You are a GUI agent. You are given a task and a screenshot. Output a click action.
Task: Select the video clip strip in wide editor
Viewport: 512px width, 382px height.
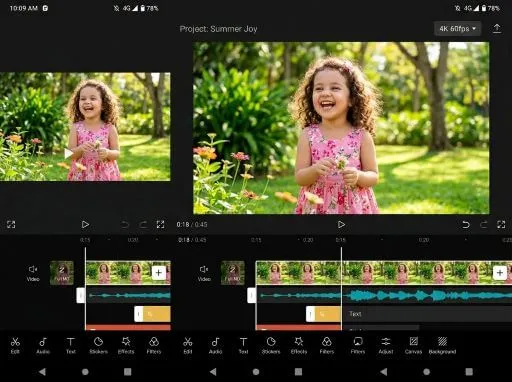384,273
